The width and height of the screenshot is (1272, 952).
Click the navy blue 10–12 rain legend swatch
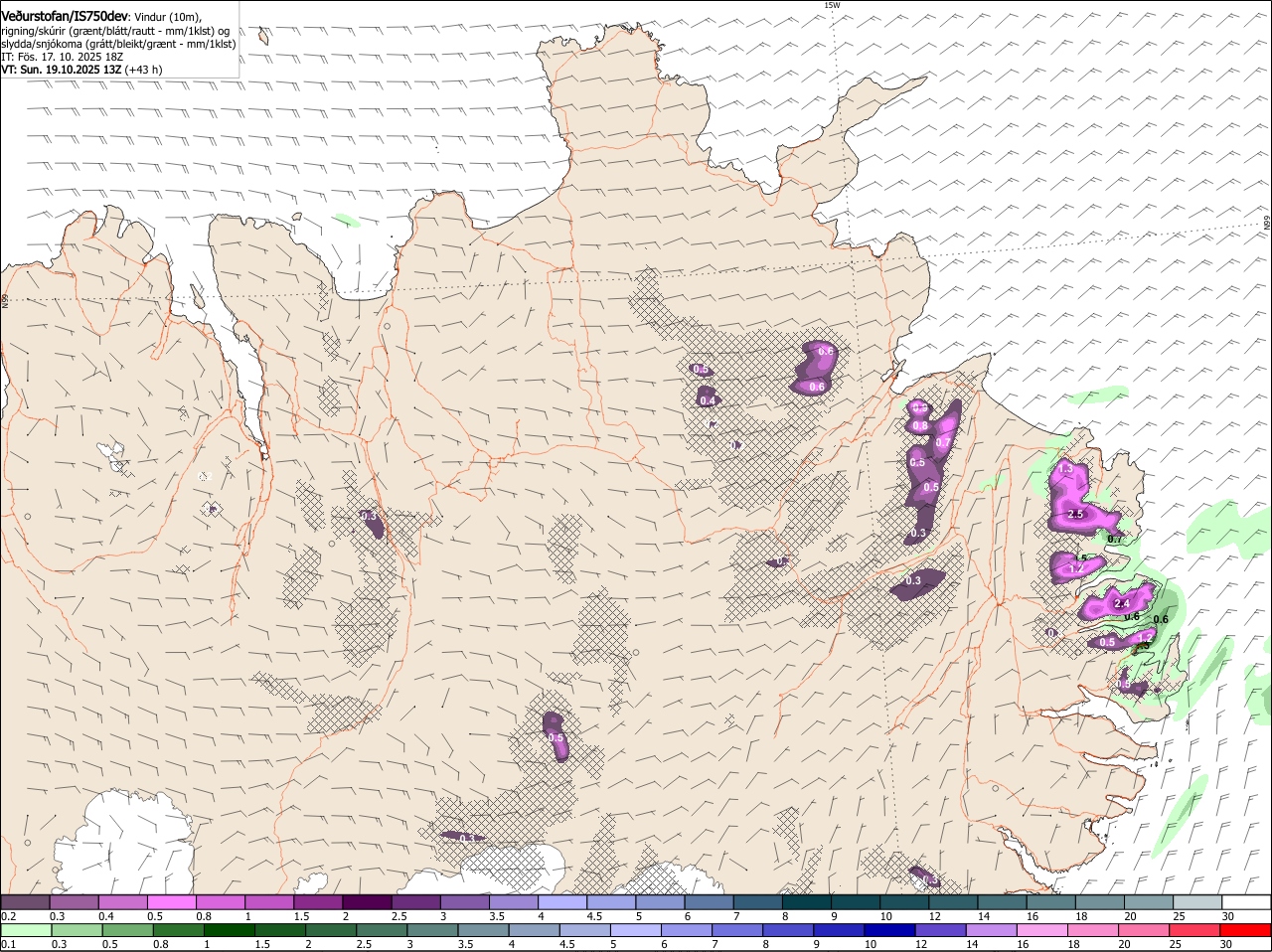click(x=890, y=930)
